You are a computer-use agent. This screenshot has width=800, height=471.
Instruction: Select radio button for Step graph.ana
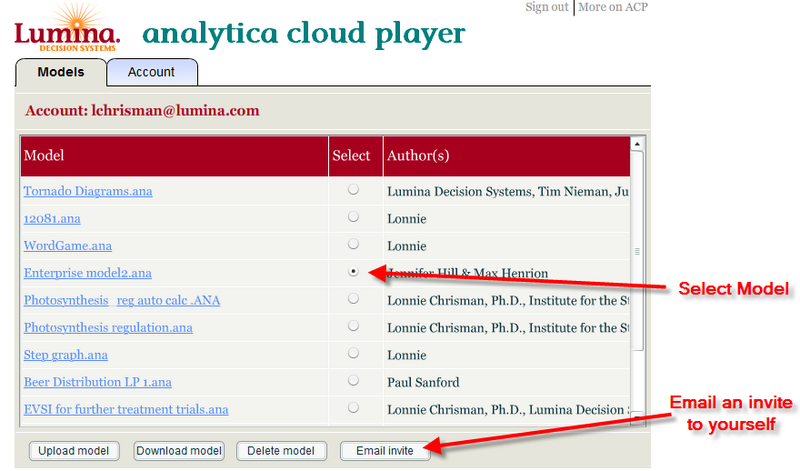(353, 354)
